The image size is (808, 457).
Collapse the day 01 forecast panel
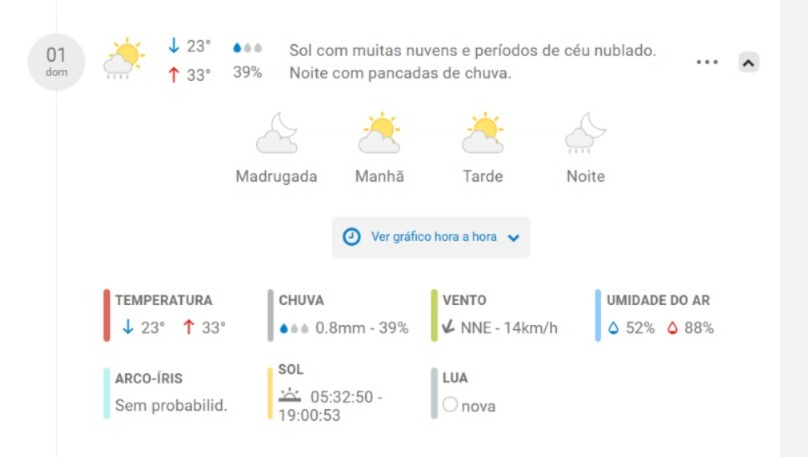pos(748,62)
